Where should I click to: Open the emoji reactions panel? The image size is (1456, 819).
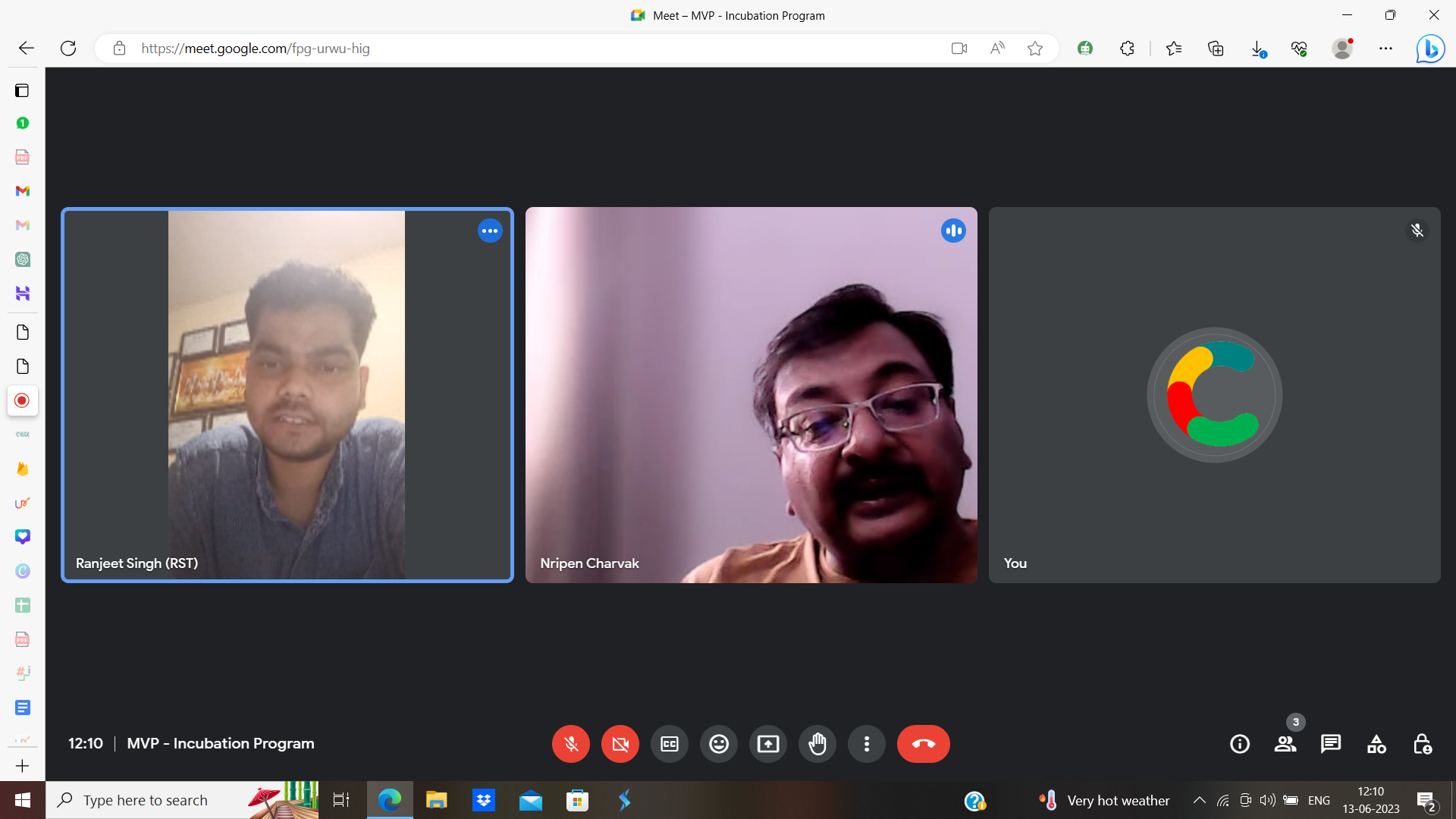tap(719, 744)
